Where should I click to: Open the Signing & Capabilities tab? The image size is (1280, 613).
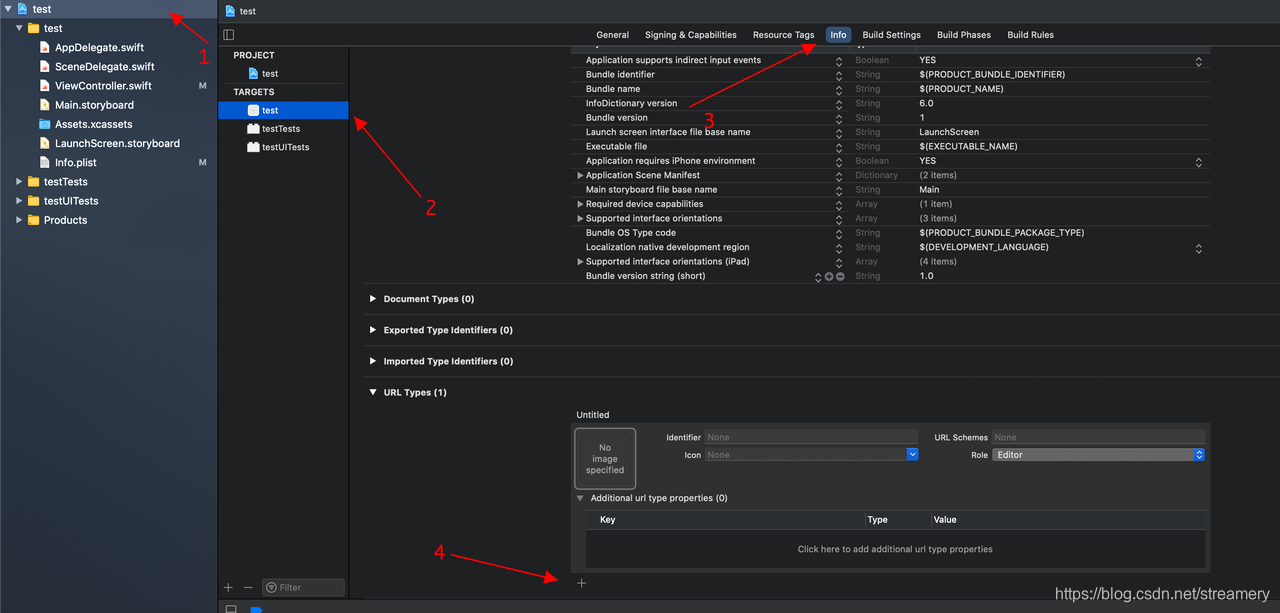691,35
